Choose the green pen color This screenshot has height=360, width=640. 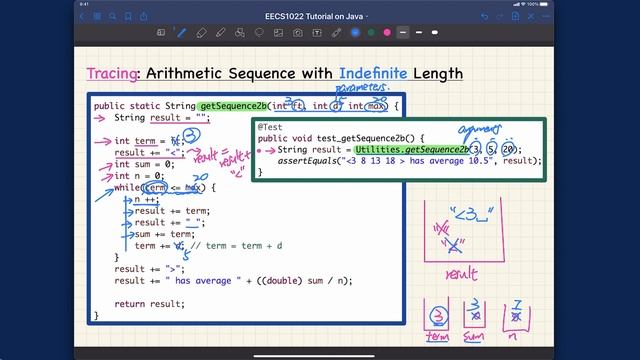371,33
